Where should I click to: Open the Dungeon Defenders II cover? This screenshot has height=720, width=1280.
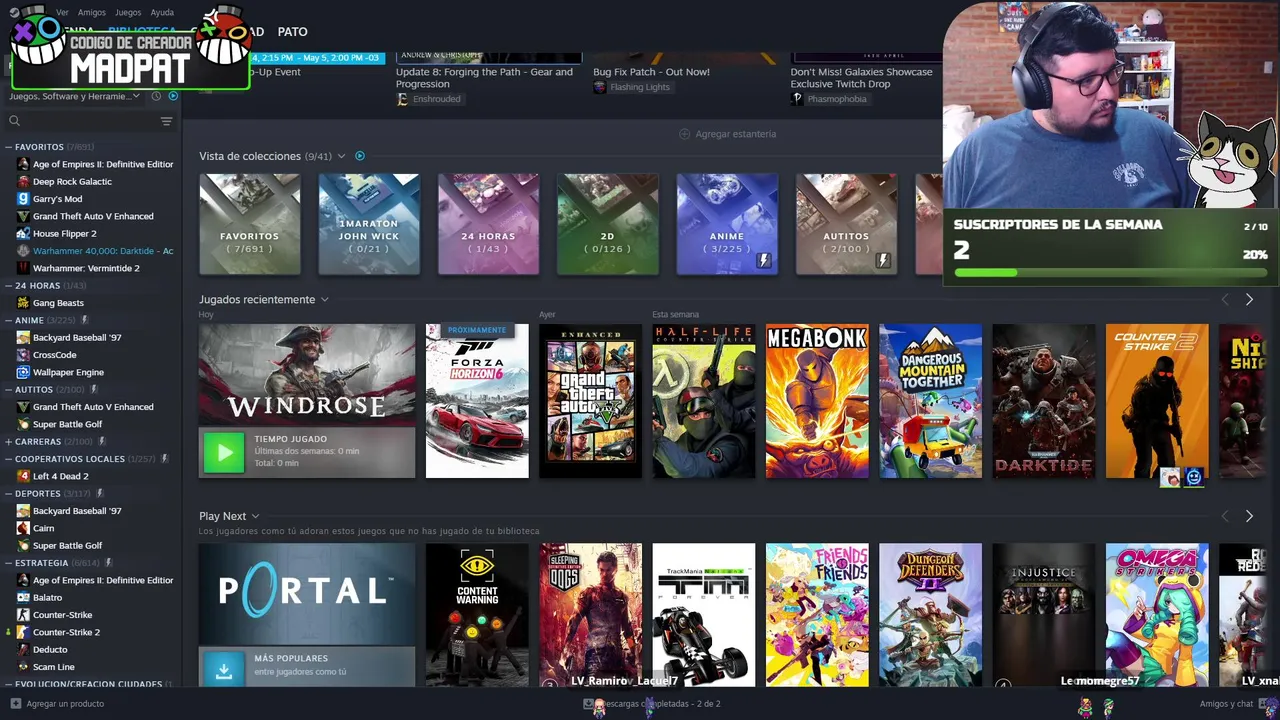coord(930,615)
